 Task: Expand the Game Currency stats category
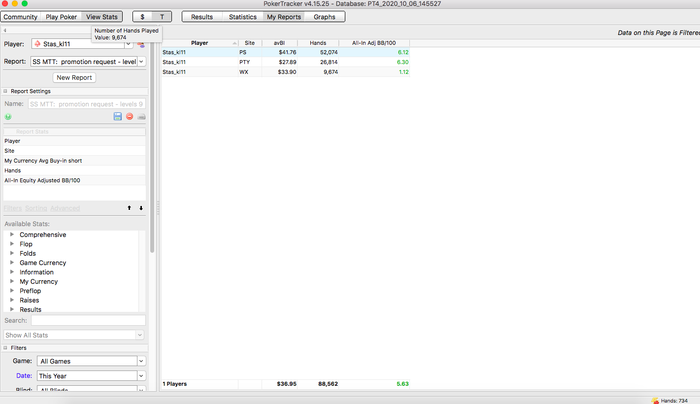click(x=12, y=262)
